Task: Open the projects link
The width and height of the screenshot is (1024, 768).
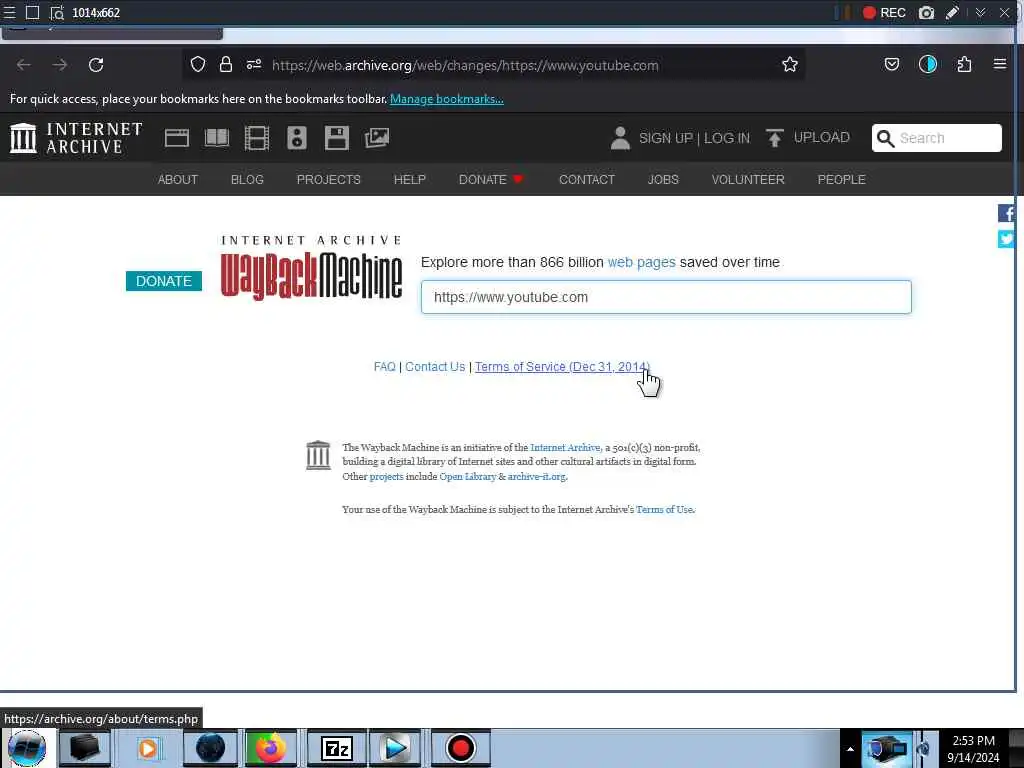Action: [x=387, y=476]
